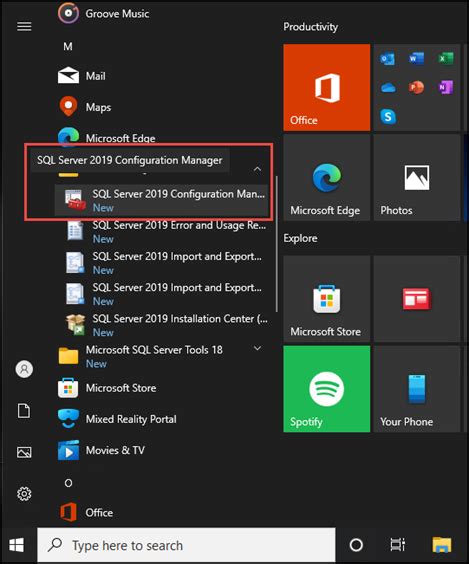Click the Office tile
Screen dimensions: 469x564
point(327,87)
